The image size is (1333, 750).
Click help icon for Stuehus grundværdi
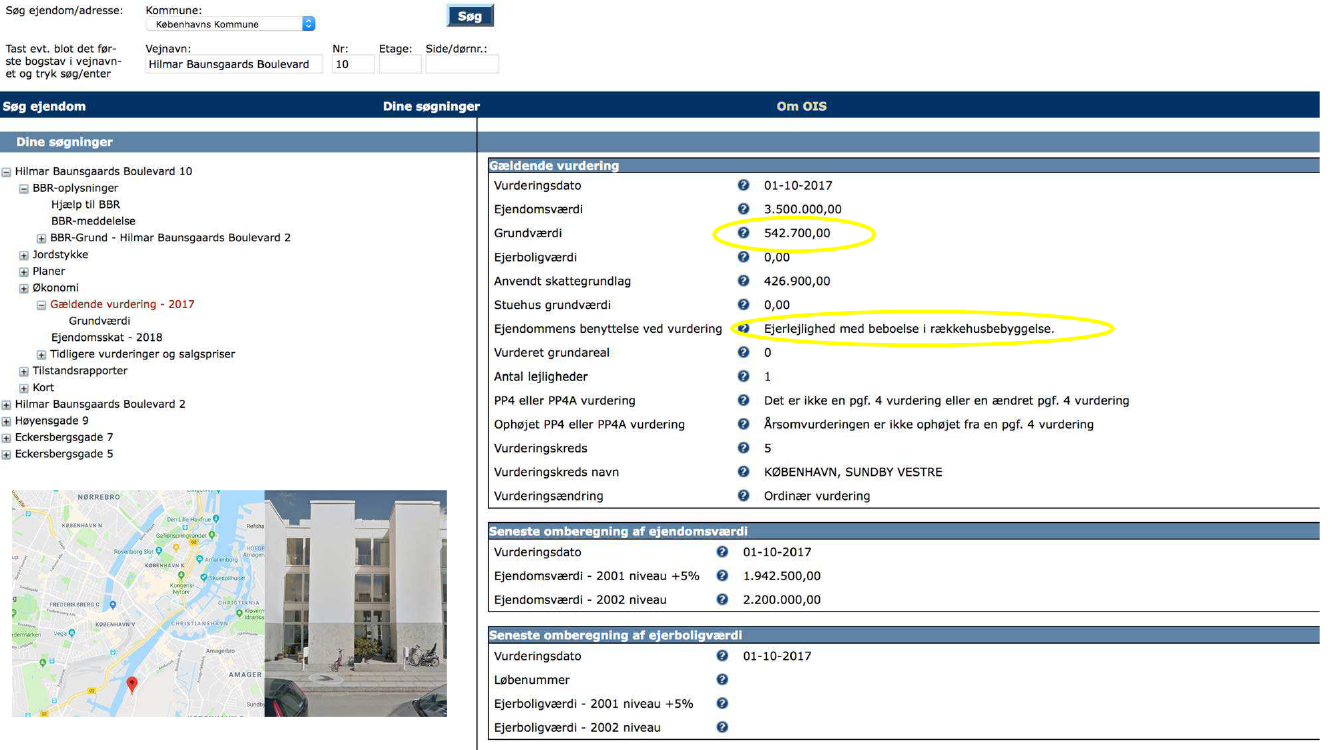743,305
